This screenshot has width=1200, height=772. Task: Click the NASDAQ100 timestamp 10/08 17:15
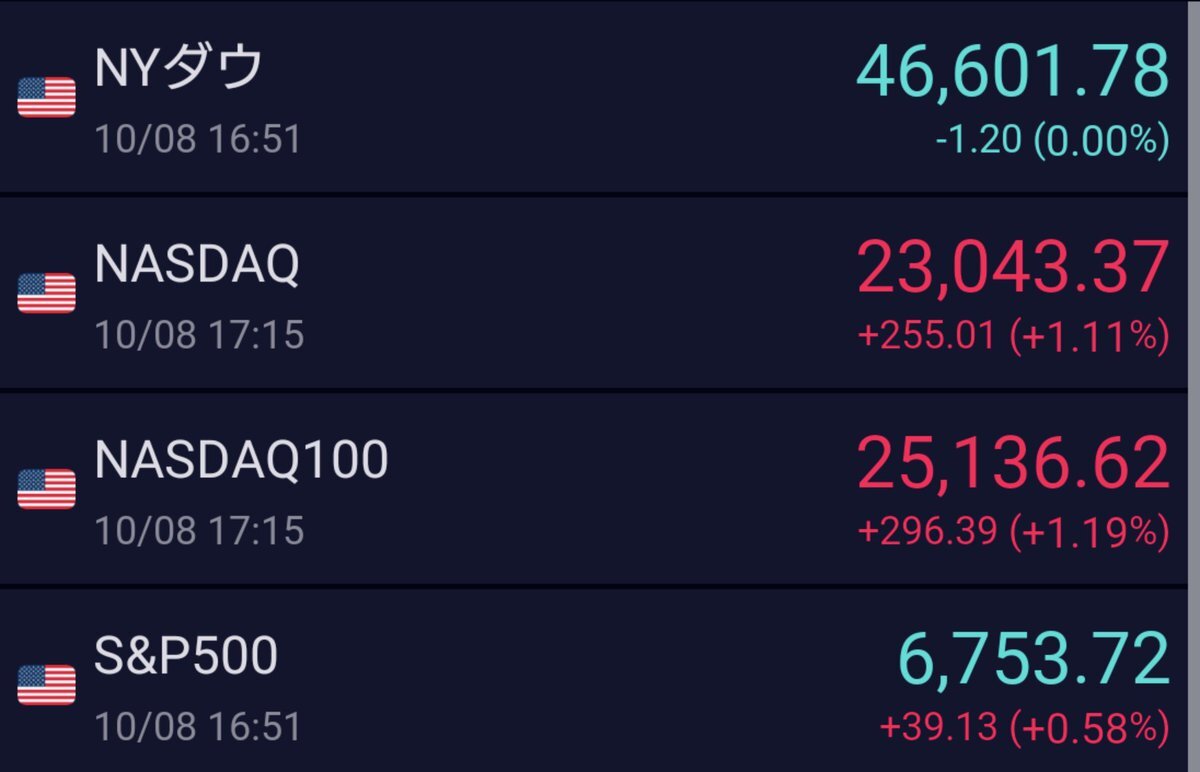[199, 530]
